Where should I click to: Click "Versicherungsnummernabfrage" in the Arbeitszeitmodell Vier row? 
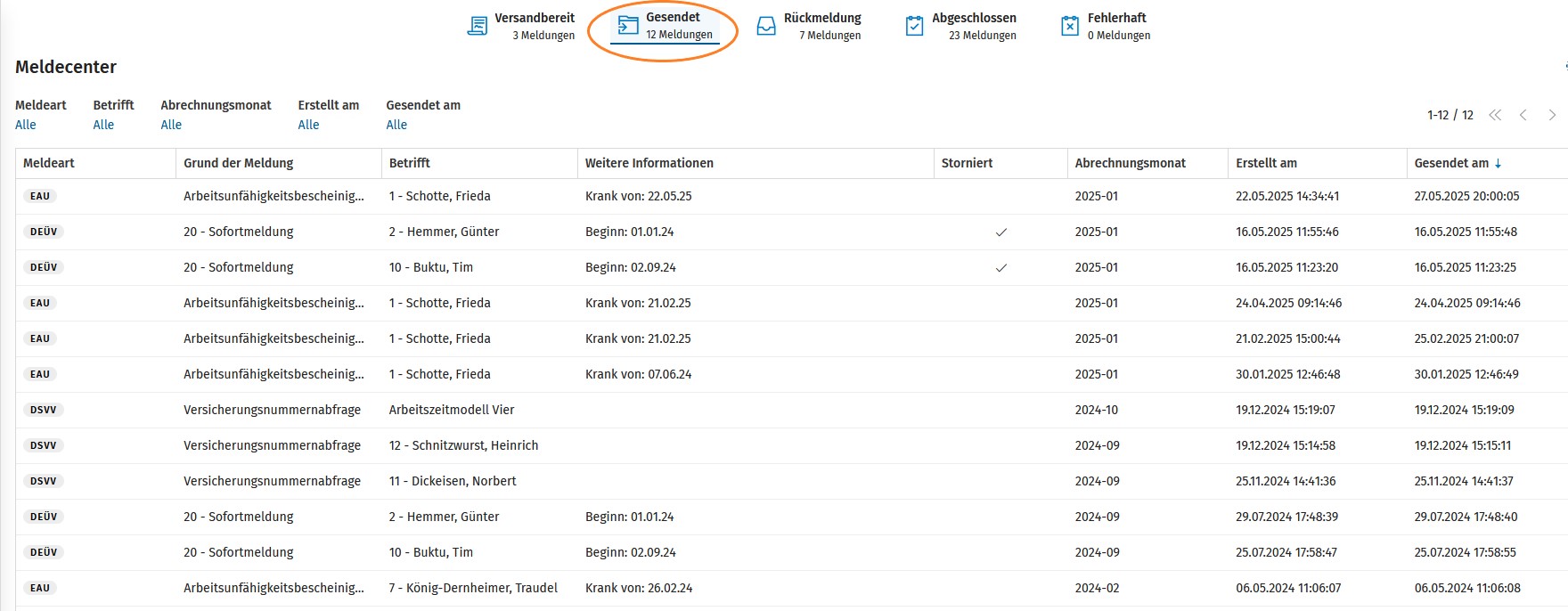click(273, 410)
